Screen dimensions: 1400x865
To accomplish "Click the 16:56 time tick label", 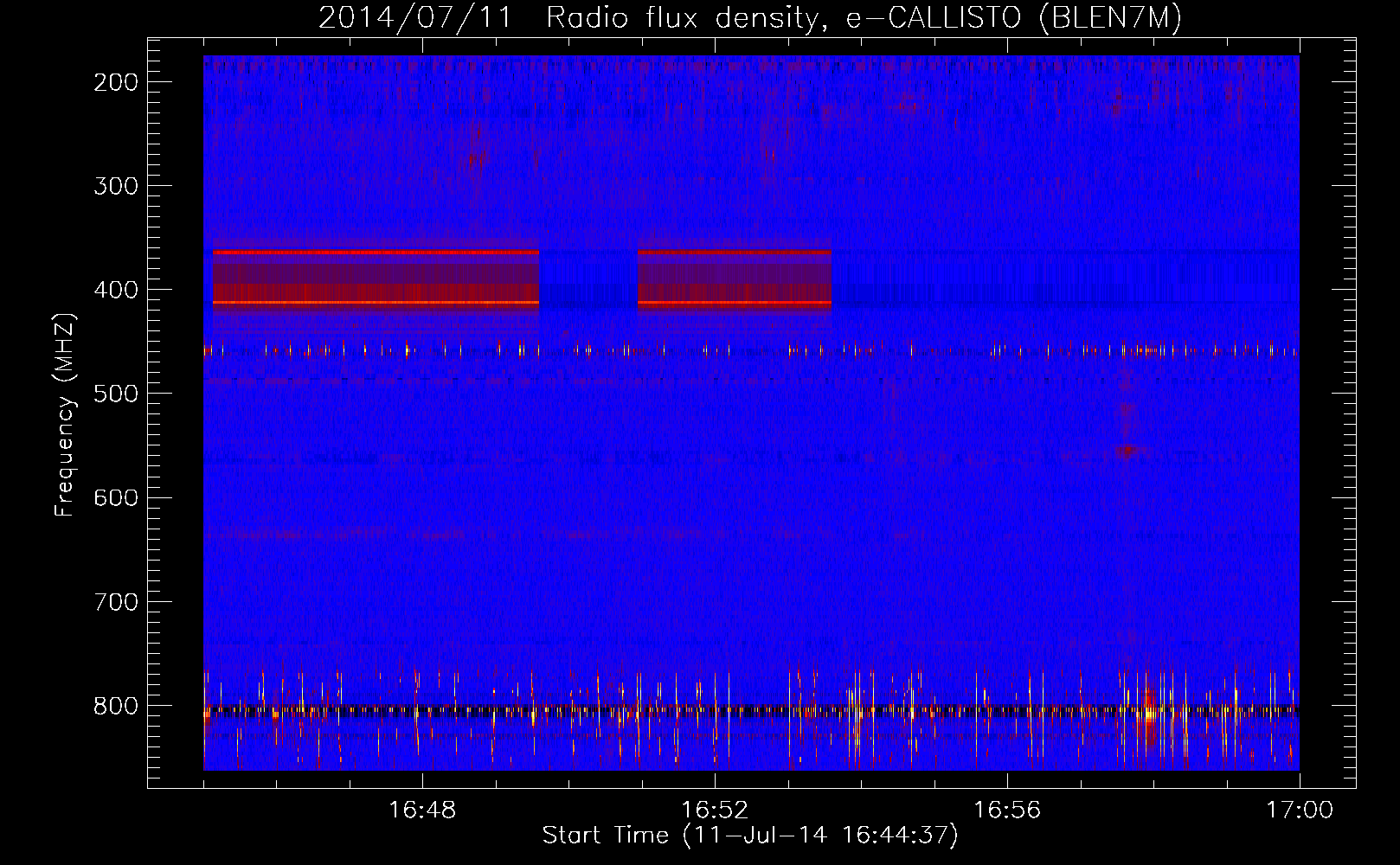I will [1007, 811].
